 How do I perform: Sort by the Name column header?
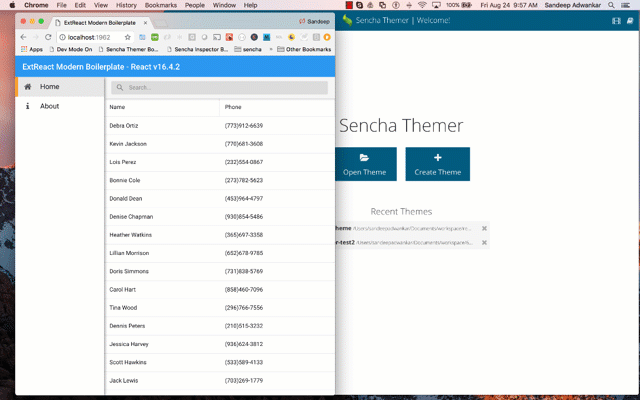coord(162,107)
